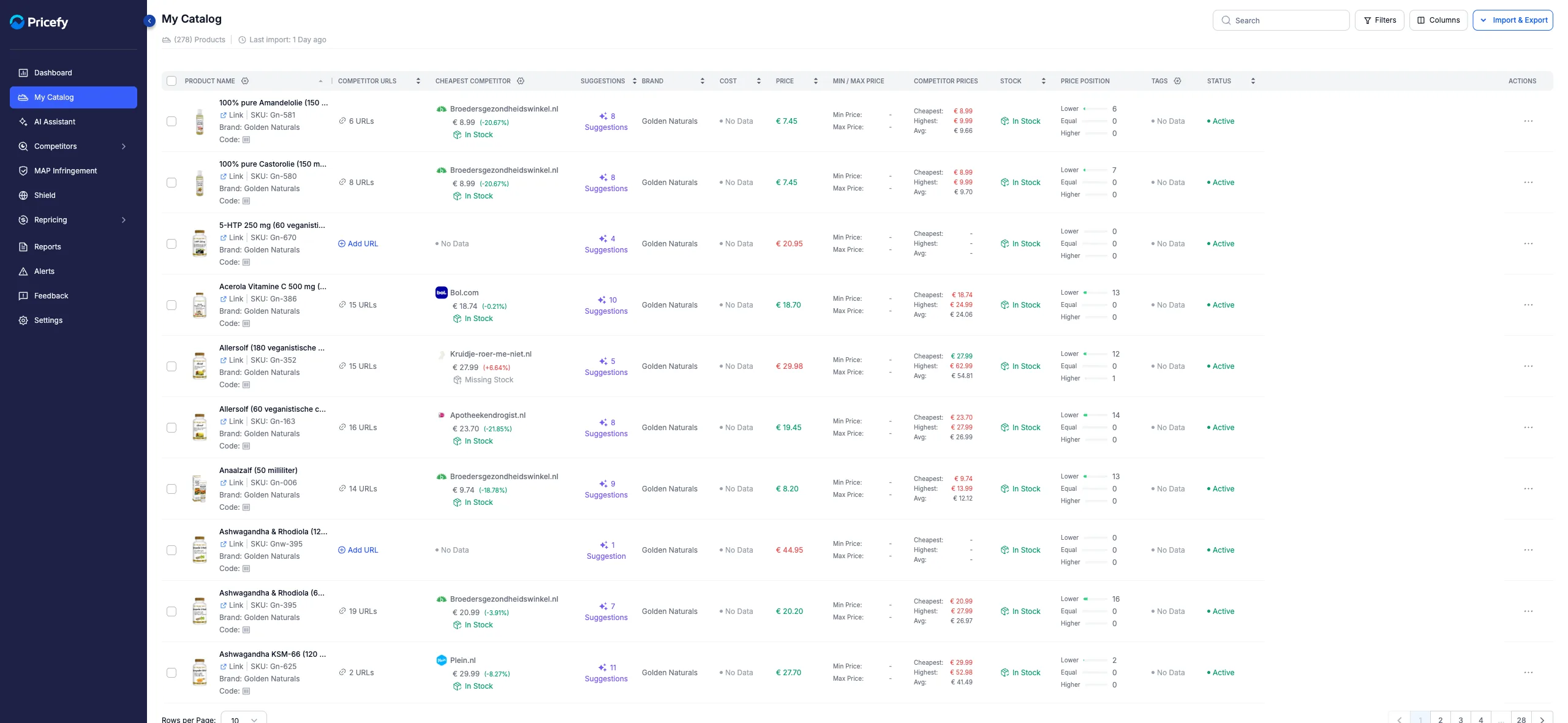Select checkbox for 5-HTP 250 mg
1568x723 pixels.
click(x=171, y=244)
